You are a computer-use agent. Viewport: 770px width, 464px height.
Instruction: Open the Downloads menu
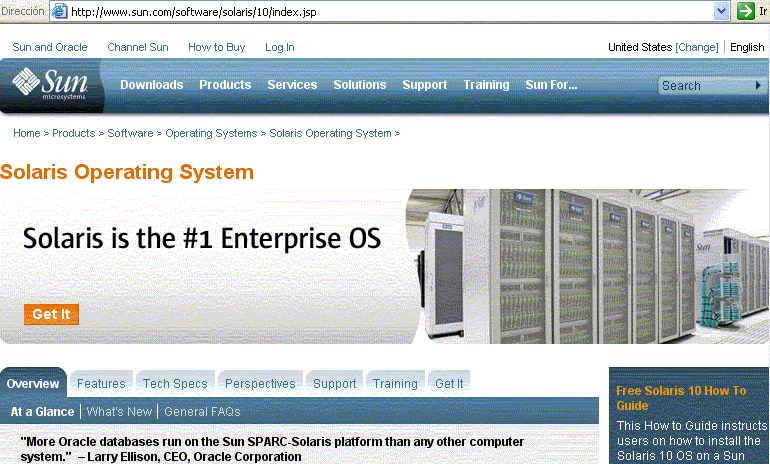click(152, 84)
